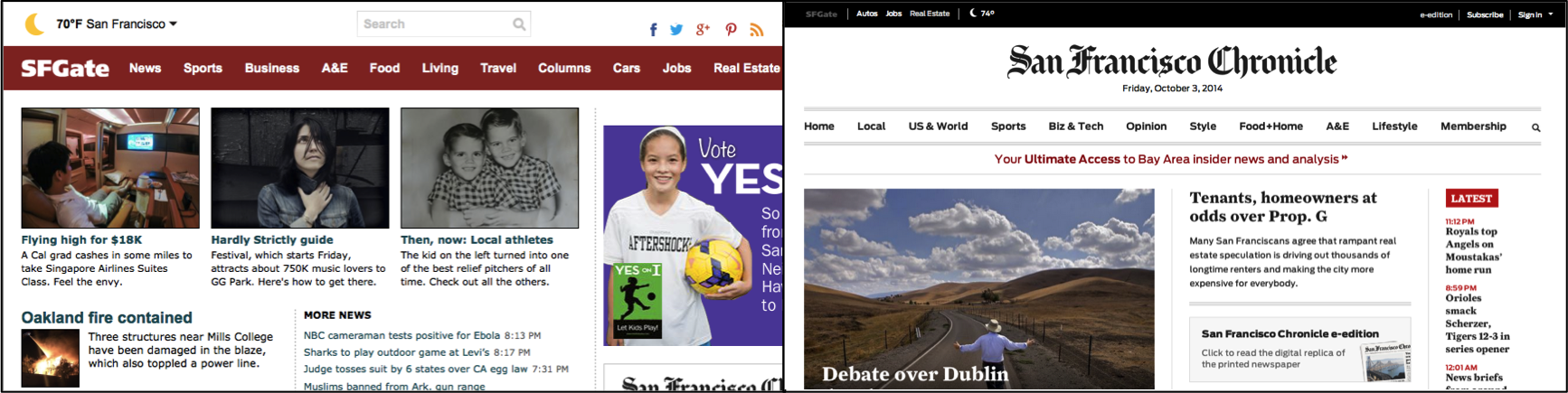Open the Jobs menu on SFGate red bar

pyautogui.click(x=676, y=68)
